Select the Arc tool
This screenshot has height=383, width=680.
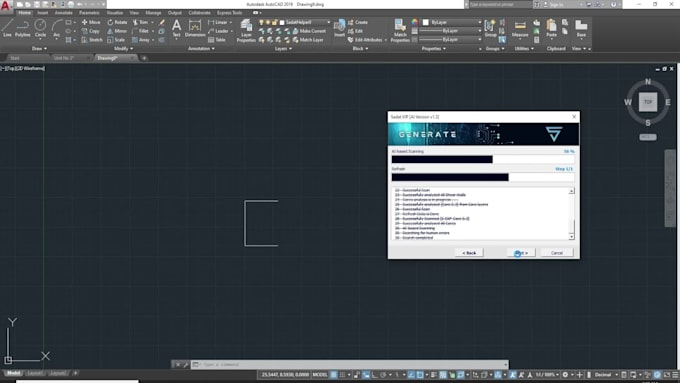(56, 29)
